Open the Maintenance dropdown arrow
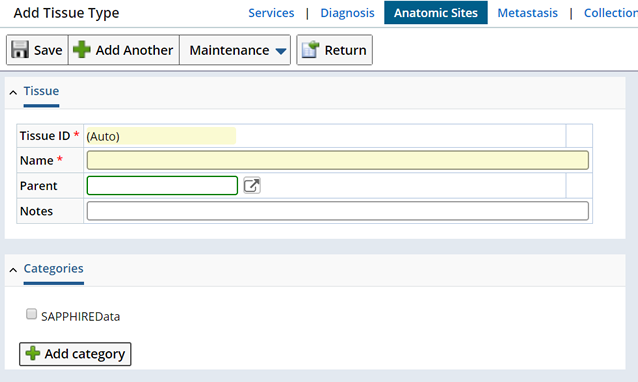Screen dimensions: 638x382 (281, 51)
